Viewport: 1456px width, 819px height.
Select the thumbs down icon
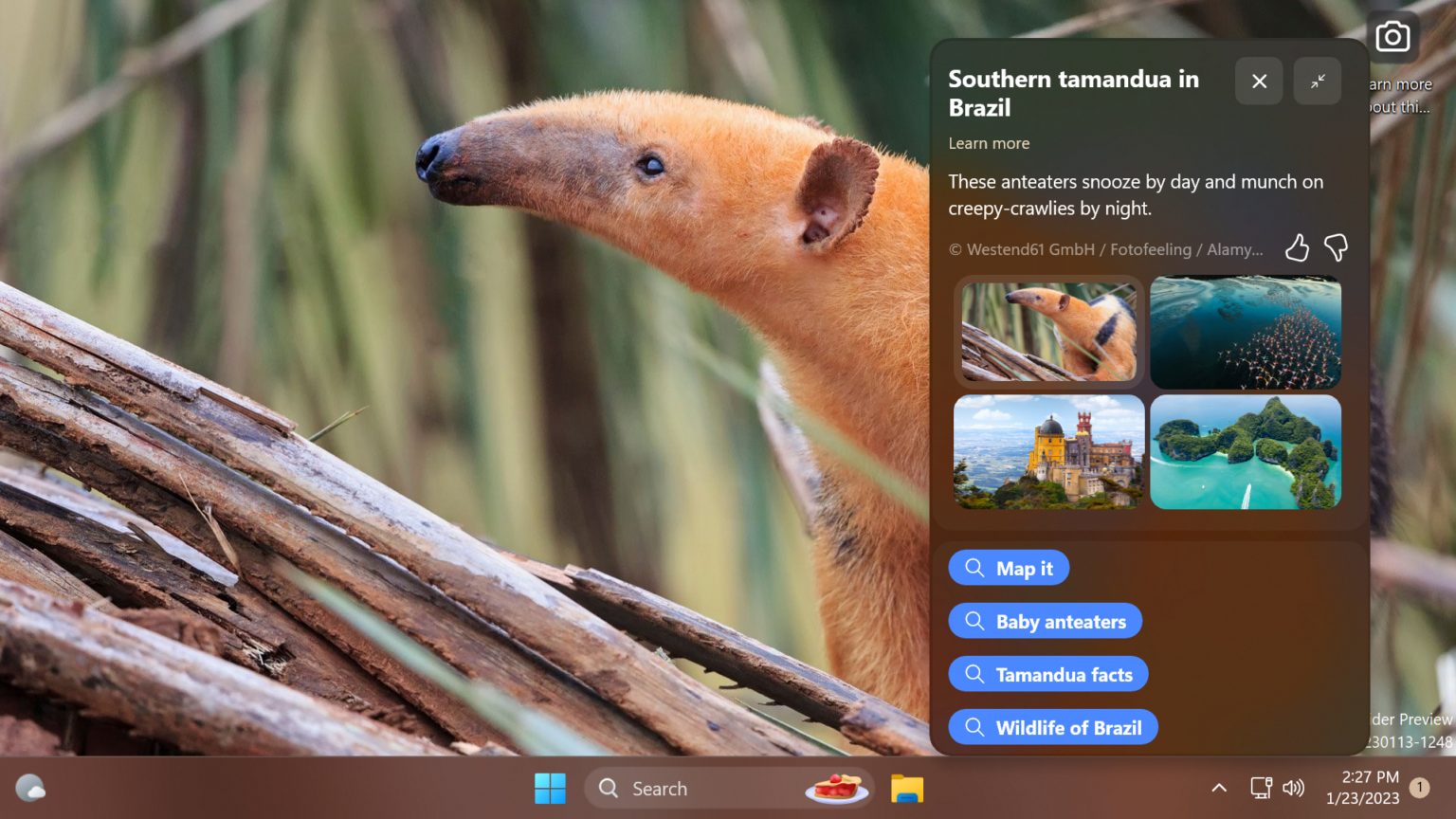(x=1336, y=247)
